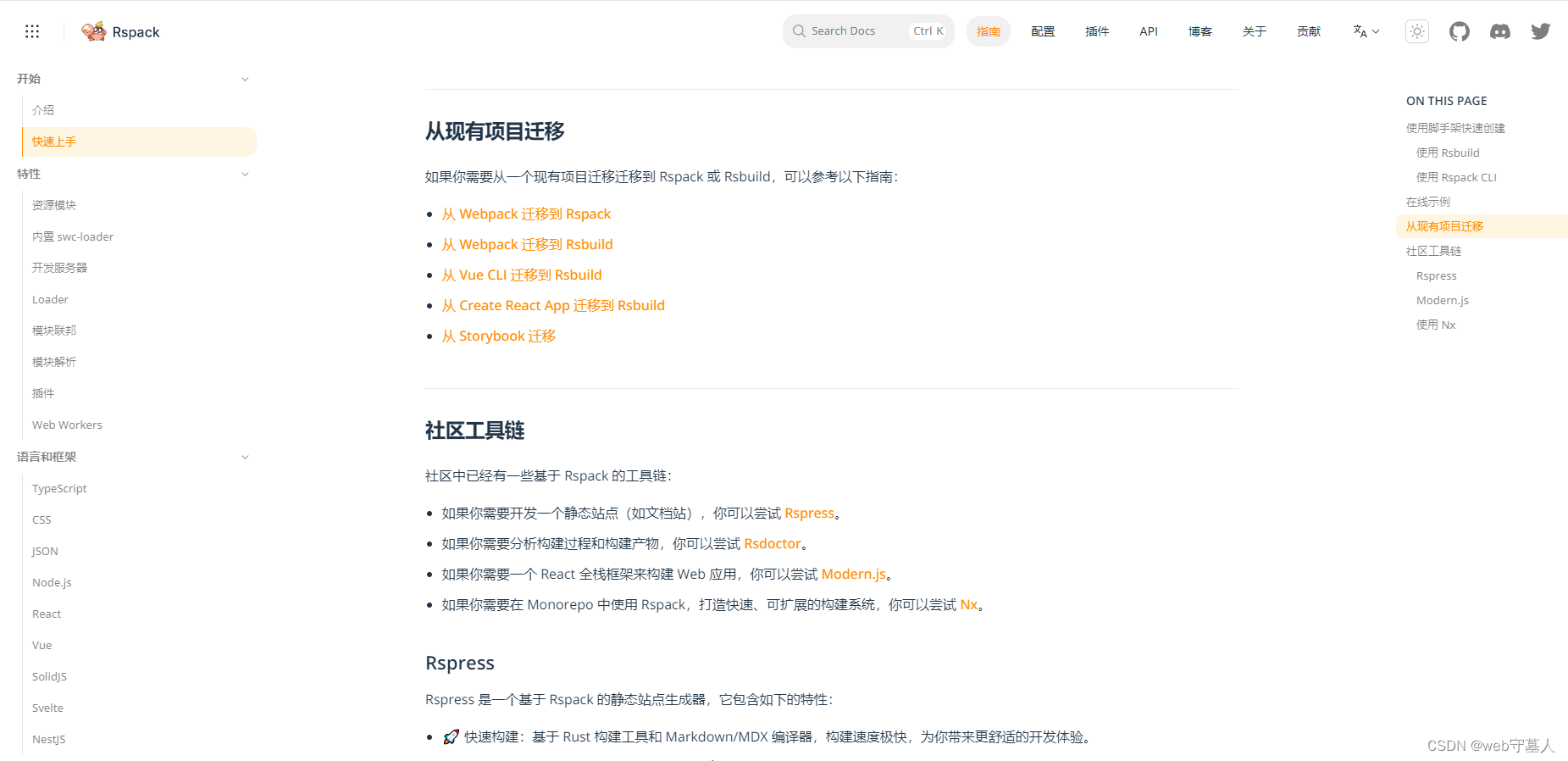Select the 贡献 nav tab
The width and height of the screenshot is (1568, 761).
1309,31
